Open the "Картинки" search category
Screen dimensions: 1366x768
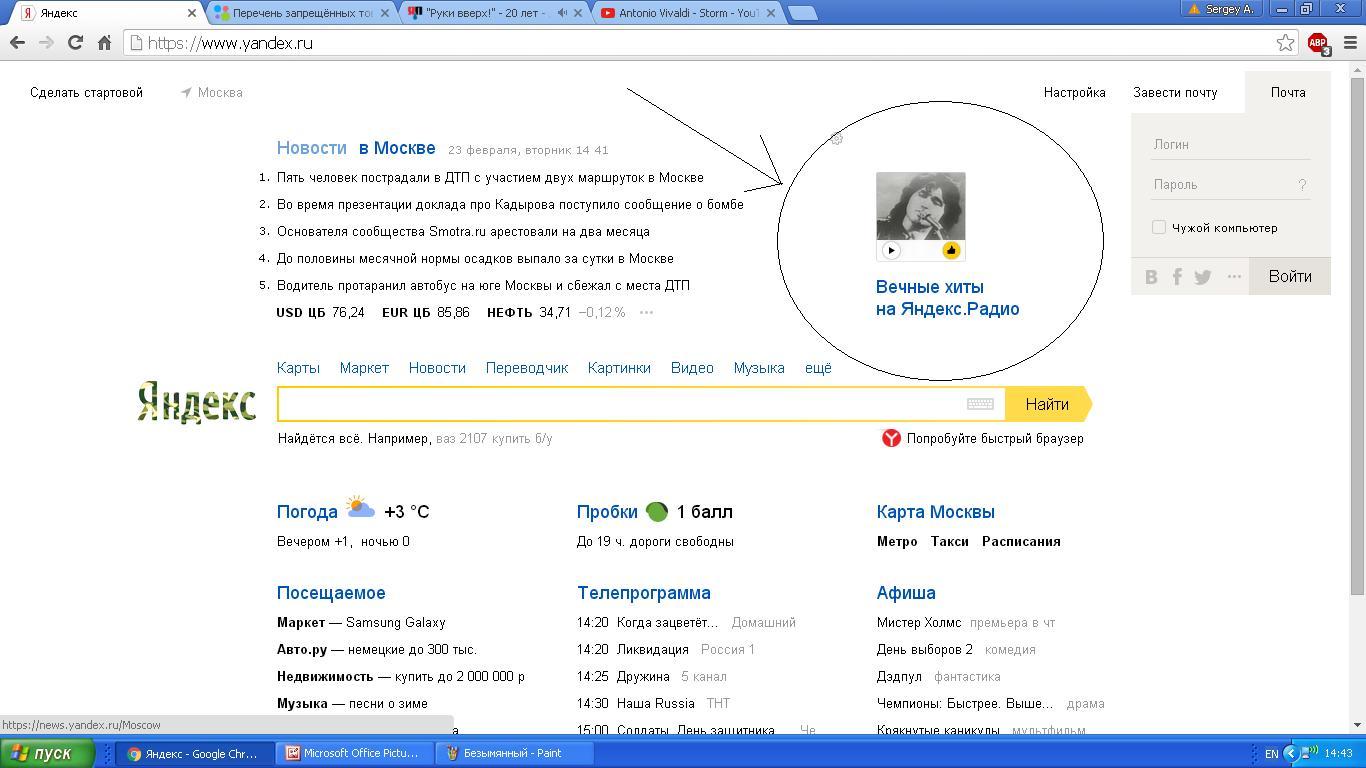[619, 368]
